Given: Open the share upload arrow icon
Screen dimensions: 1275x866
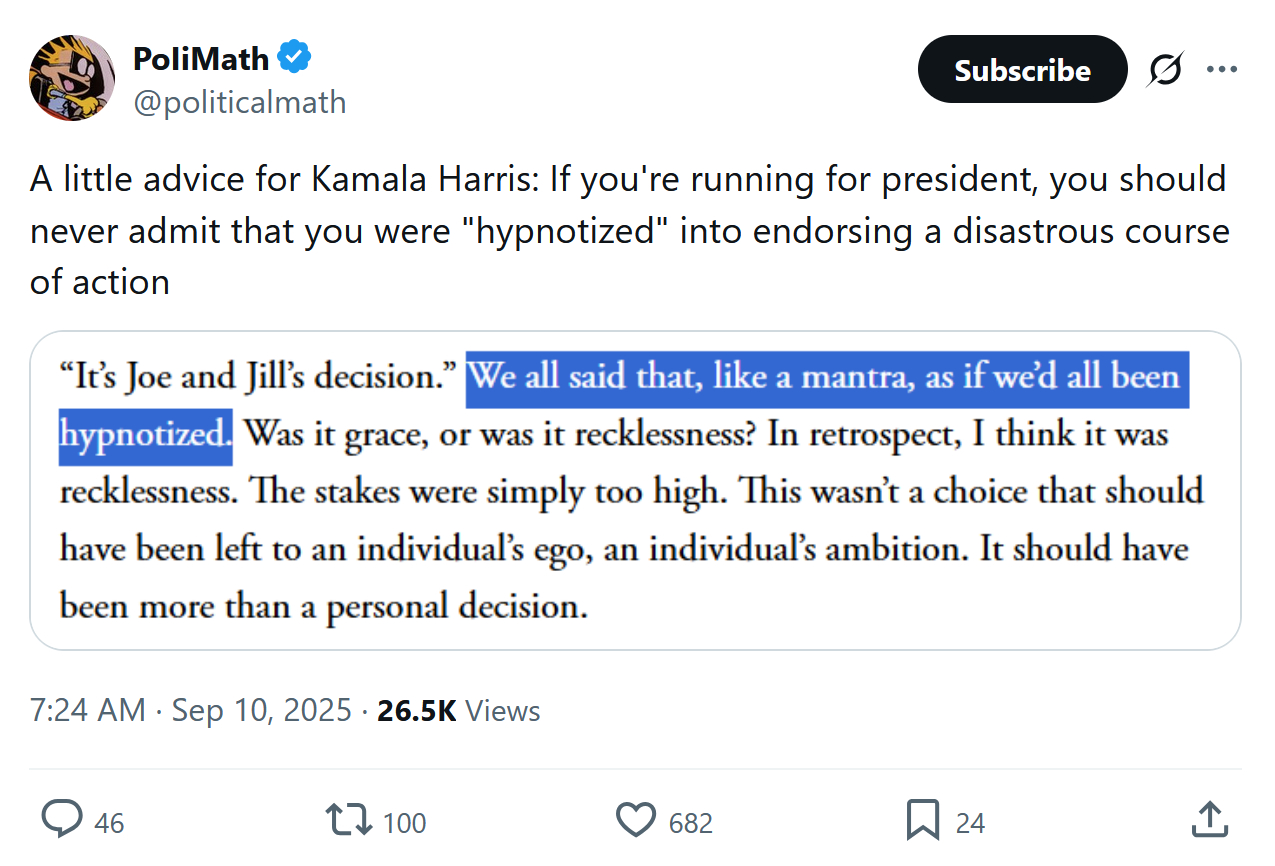Looking at the screenshot, I should [1210, 820].
